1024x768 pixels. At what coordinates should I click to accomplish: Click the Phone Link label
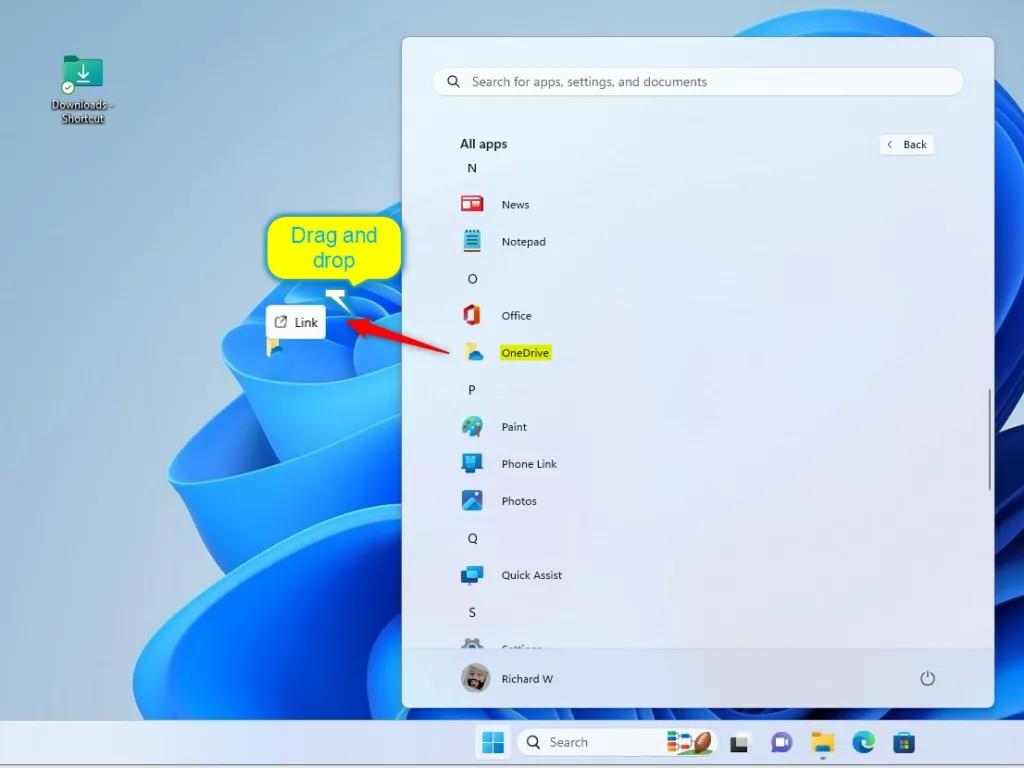click(x=529, y=464)
